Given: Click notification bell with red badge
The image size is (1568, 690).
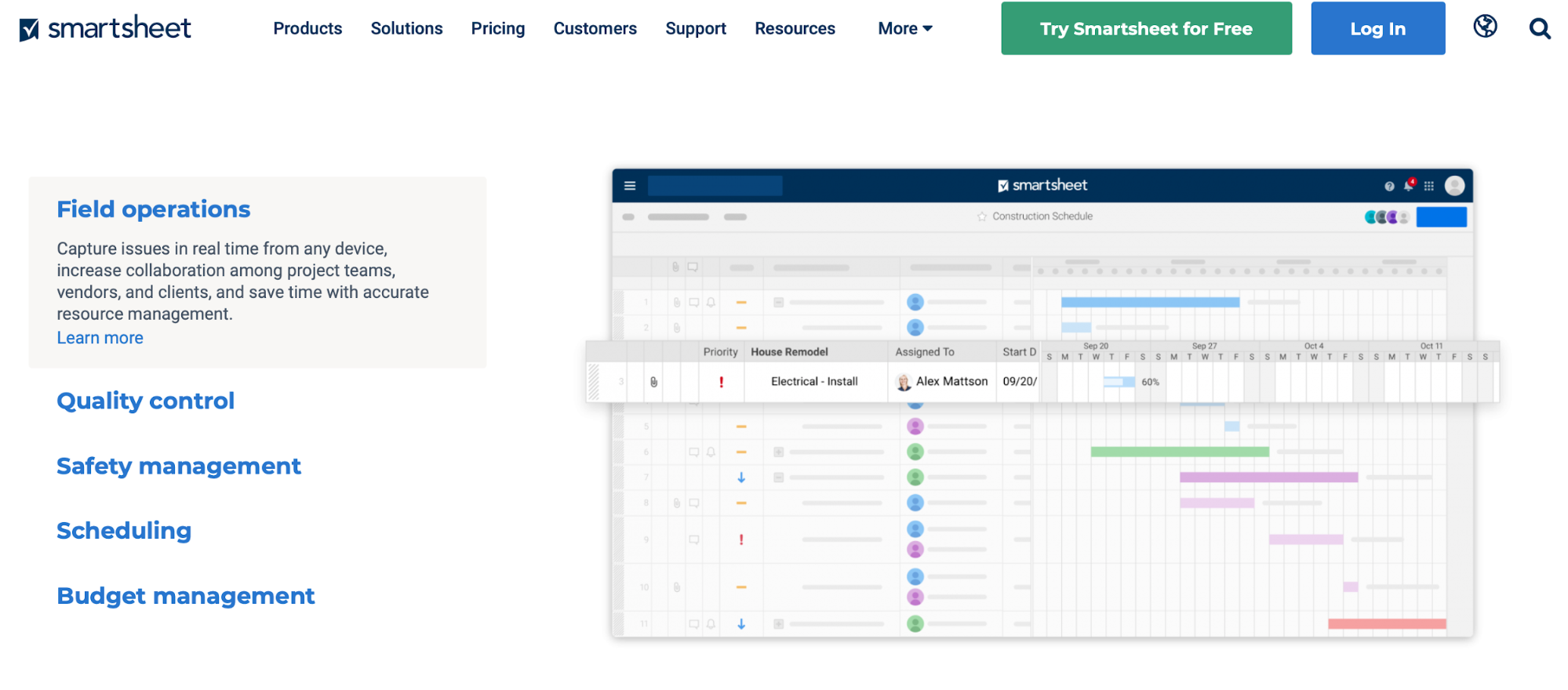Looking at the screenshot, I should point(1410,185).
